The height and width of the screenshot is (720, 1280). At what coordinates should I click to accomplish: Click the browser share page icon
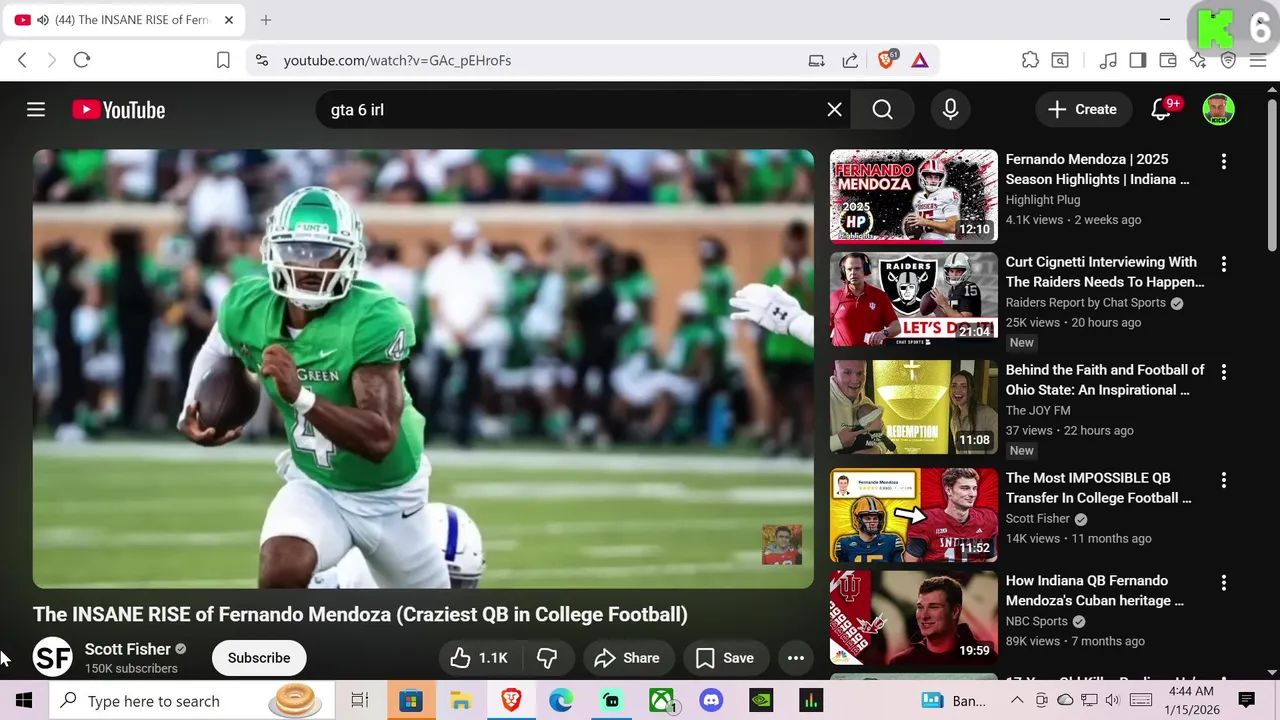tap(850, 60)
